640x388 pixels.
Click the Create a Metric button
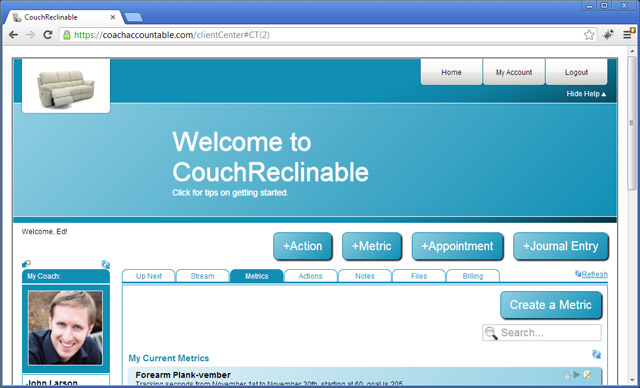coord(551,305)
